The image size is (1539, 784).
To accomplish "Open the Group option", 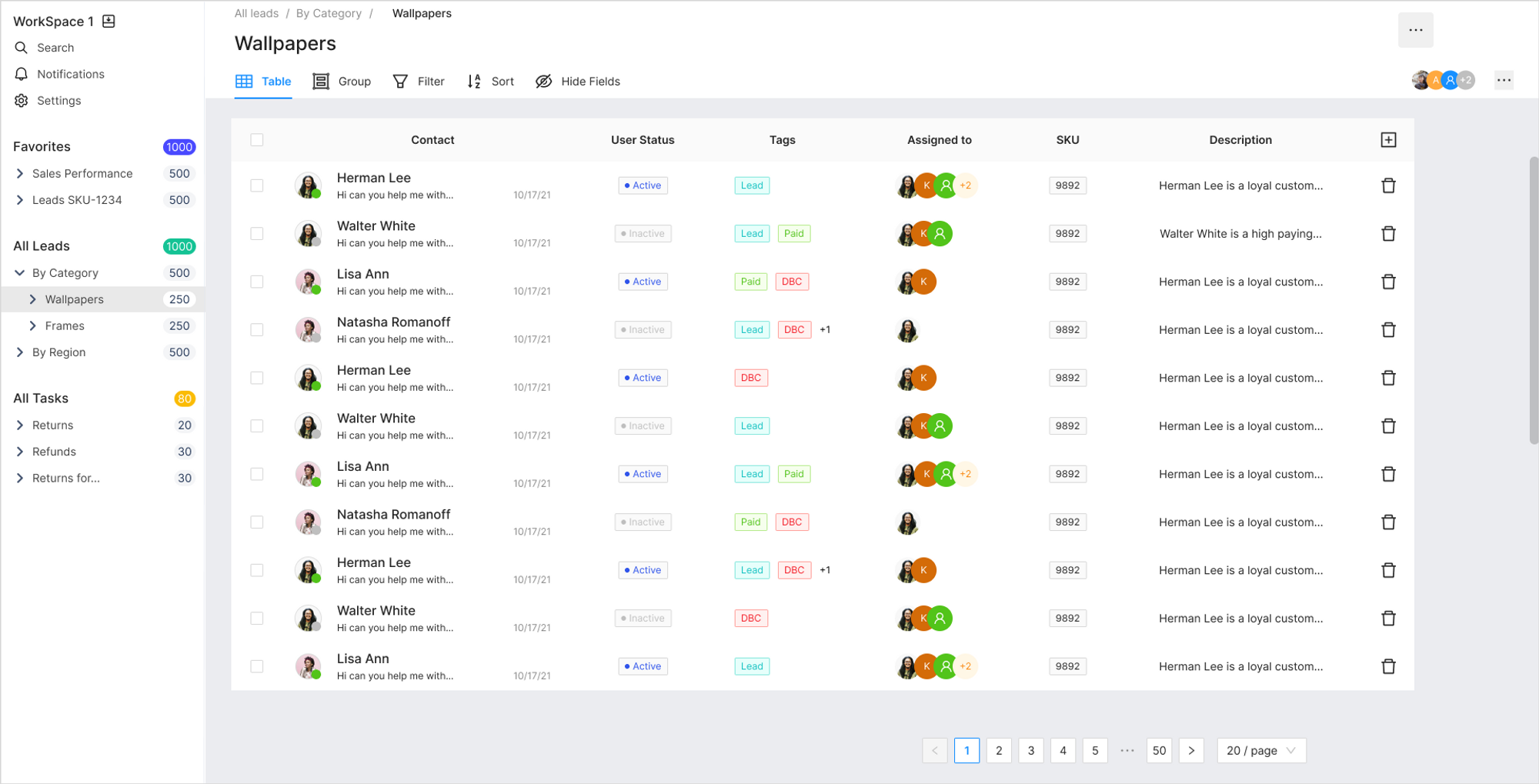I will [x=342, y=82].
